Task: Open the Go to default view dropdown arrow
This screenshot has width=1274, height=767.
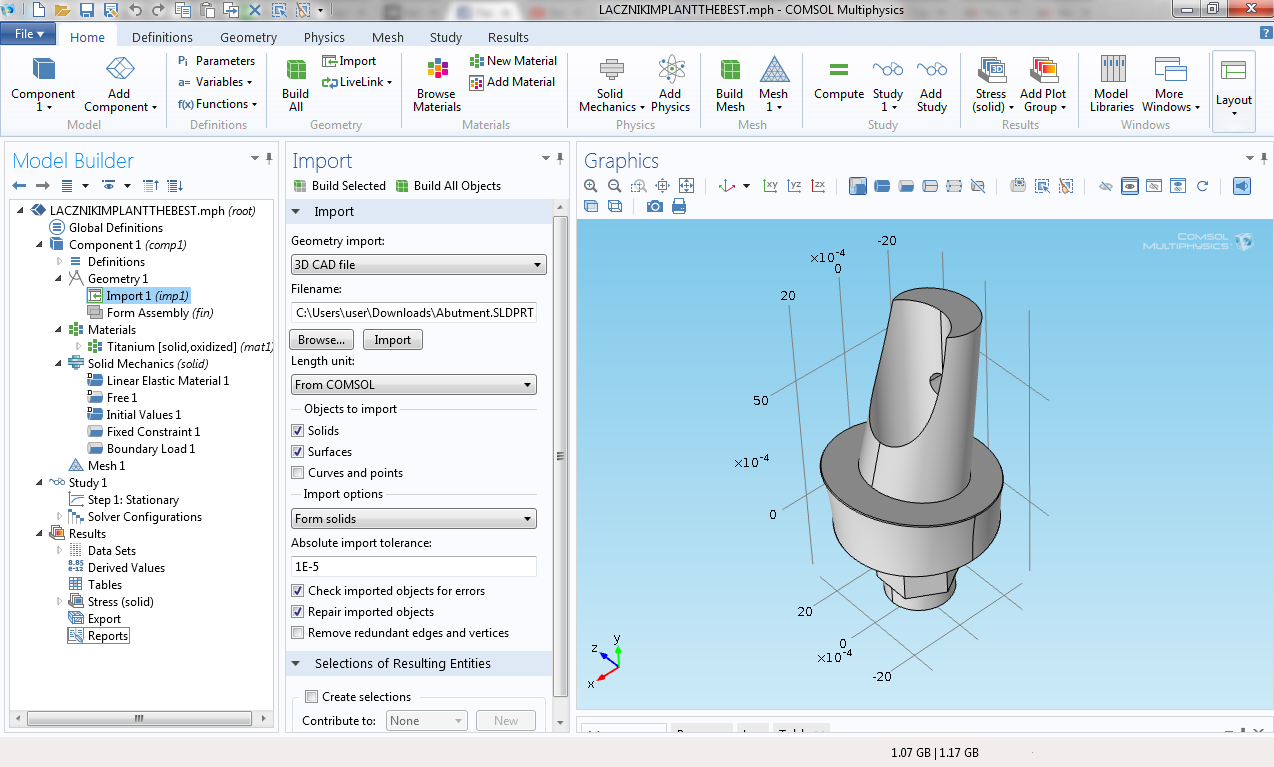Action: pos(746,186)
